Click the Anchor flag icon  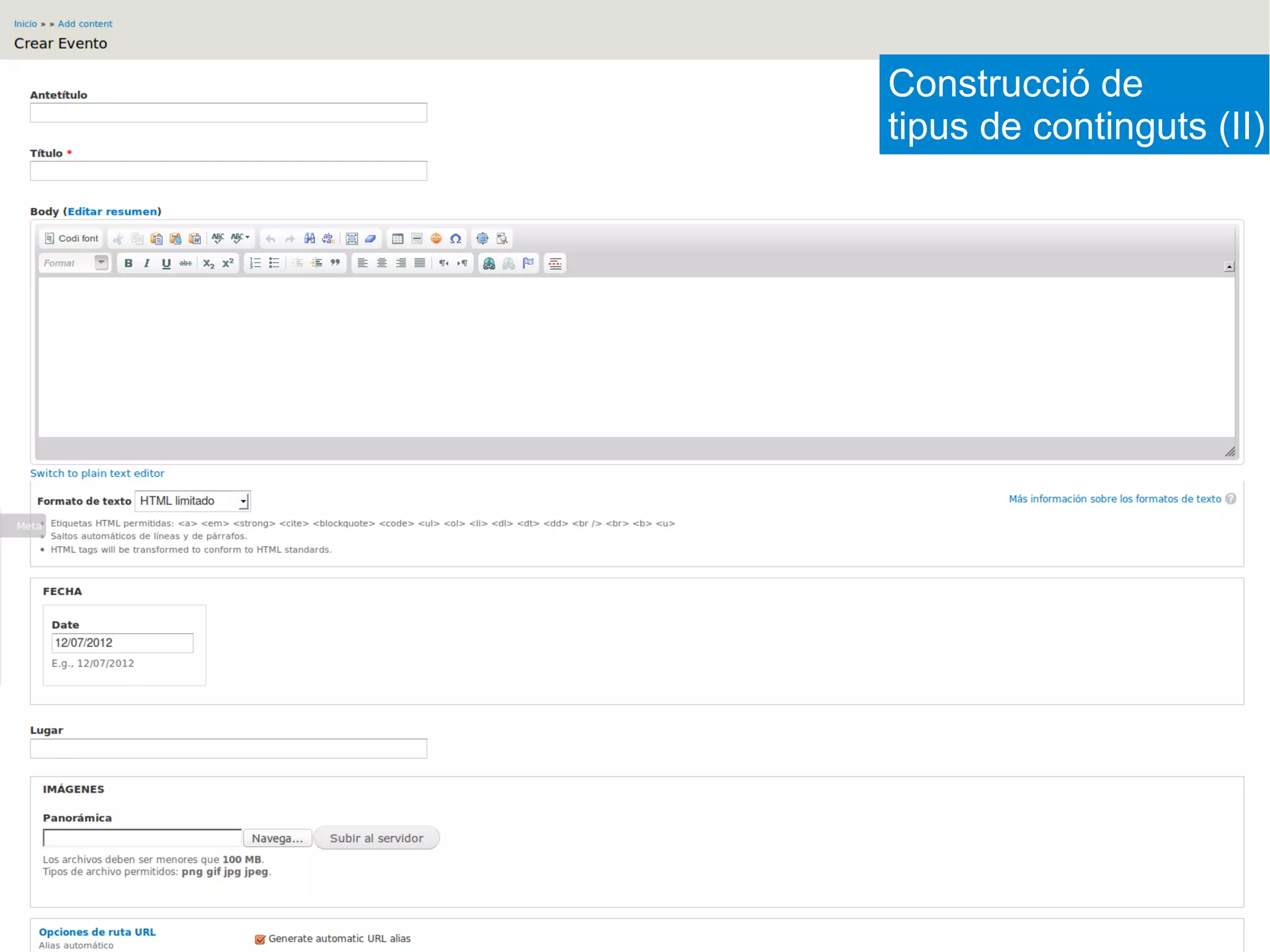point(528,263)
